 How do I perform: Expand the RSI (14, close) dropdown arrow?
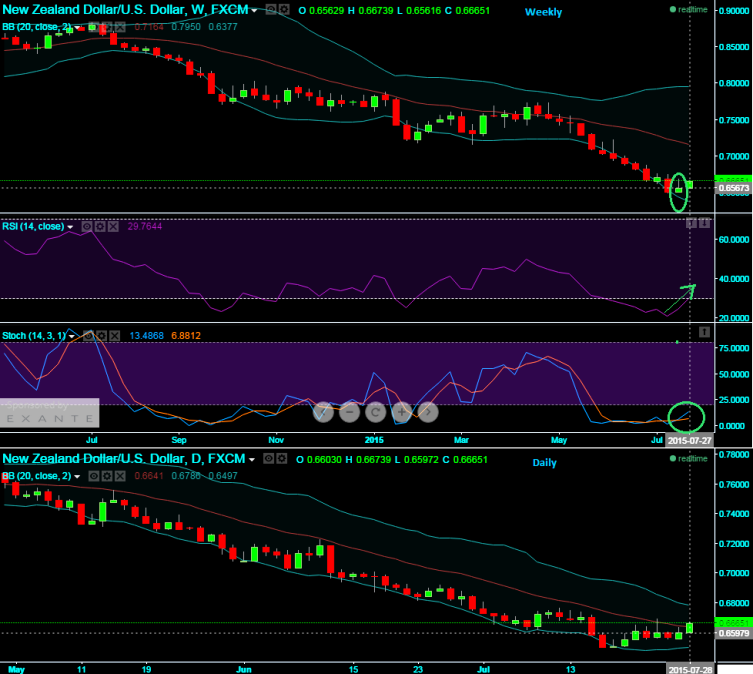[x=71, y=227]
